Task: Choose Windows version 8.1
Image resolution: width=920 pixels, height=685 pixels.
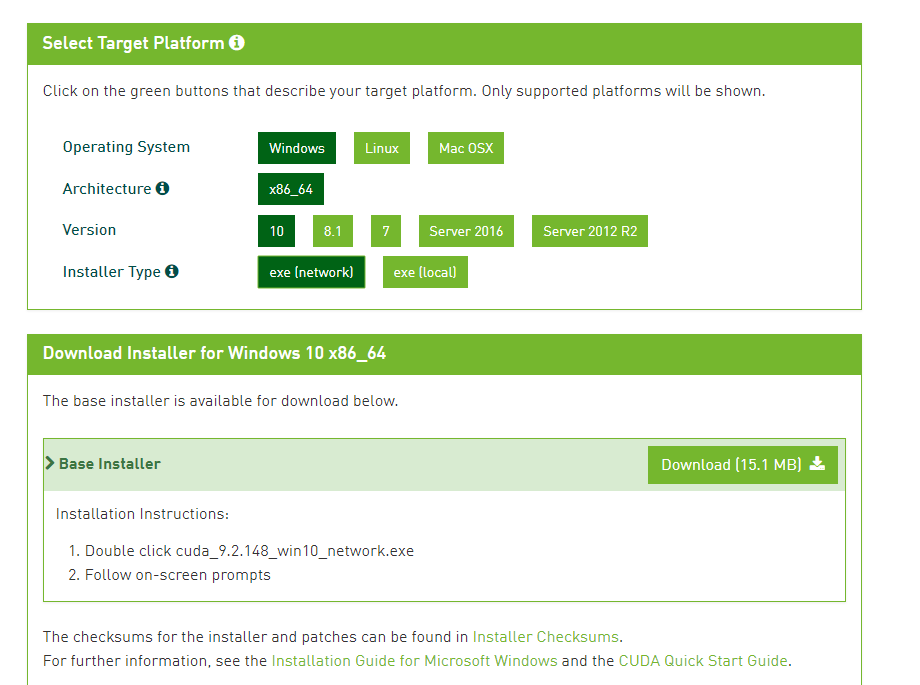Action: click(x=333, y=231)
